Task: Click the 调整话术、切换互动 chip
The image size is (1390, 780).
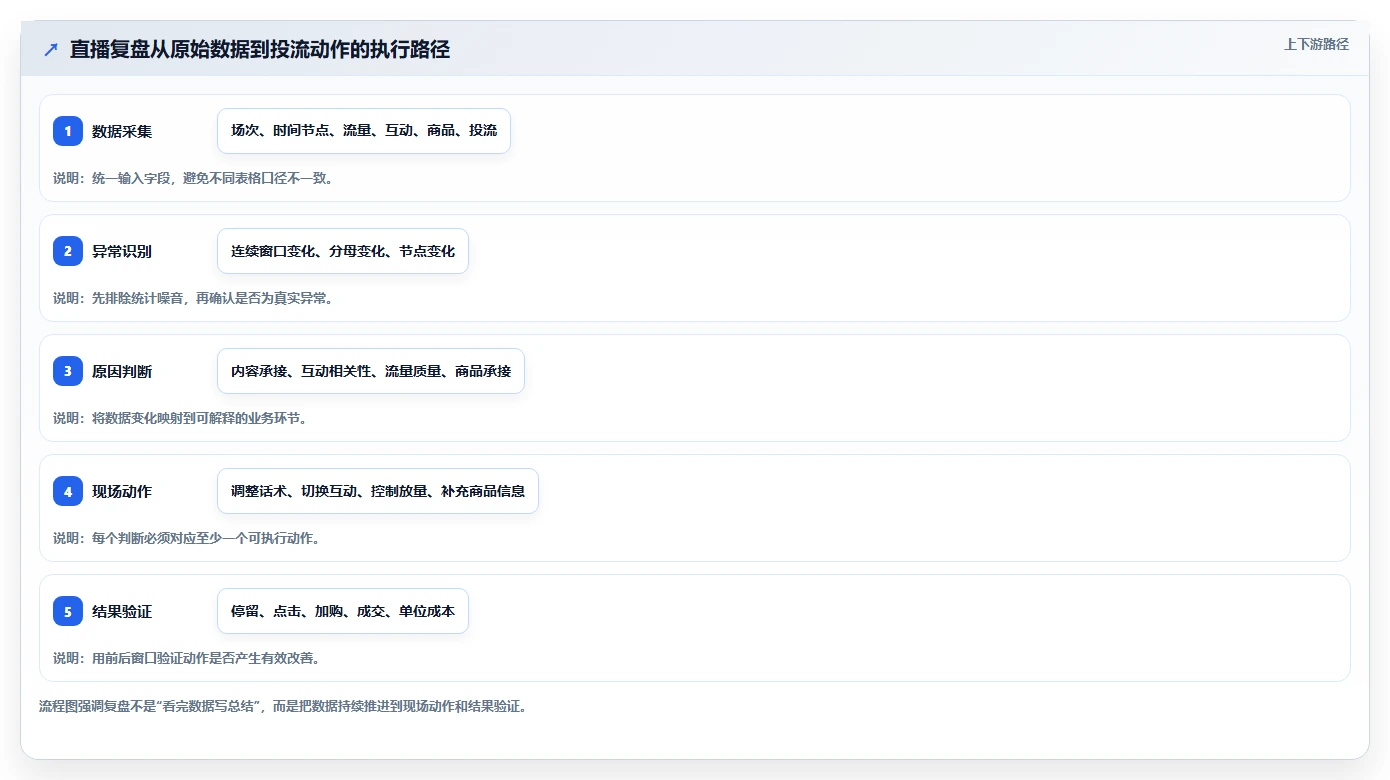Action: pos(378,491)
